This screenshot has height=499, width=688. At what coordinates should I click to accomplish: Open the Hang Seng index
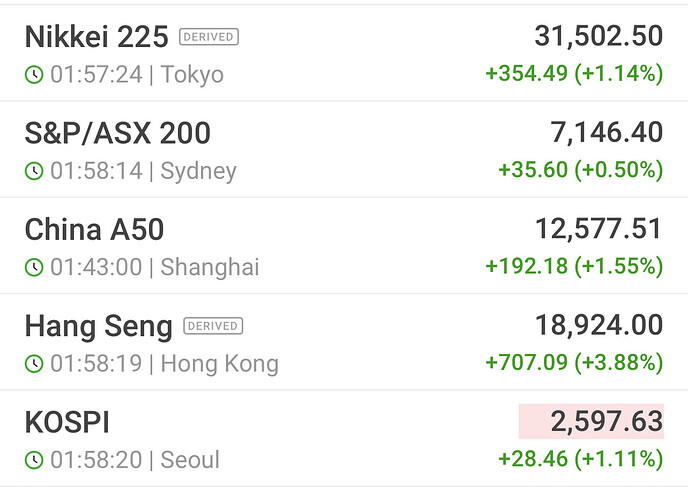[98, 326]
